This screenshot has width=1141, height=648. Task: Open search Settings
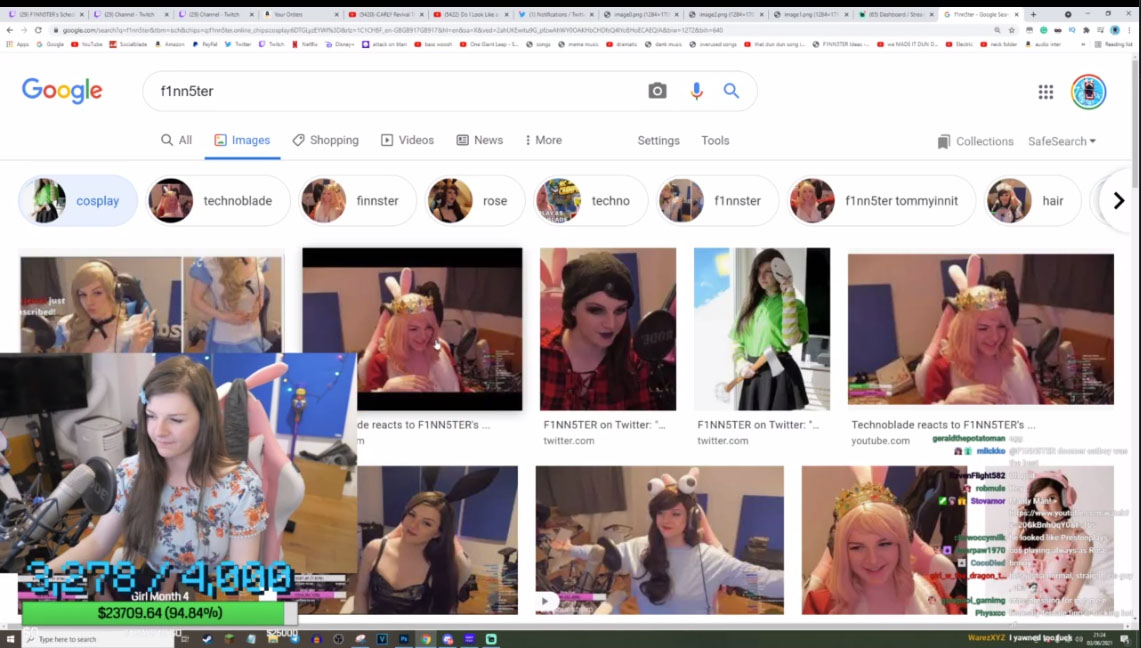pos(659,140)
